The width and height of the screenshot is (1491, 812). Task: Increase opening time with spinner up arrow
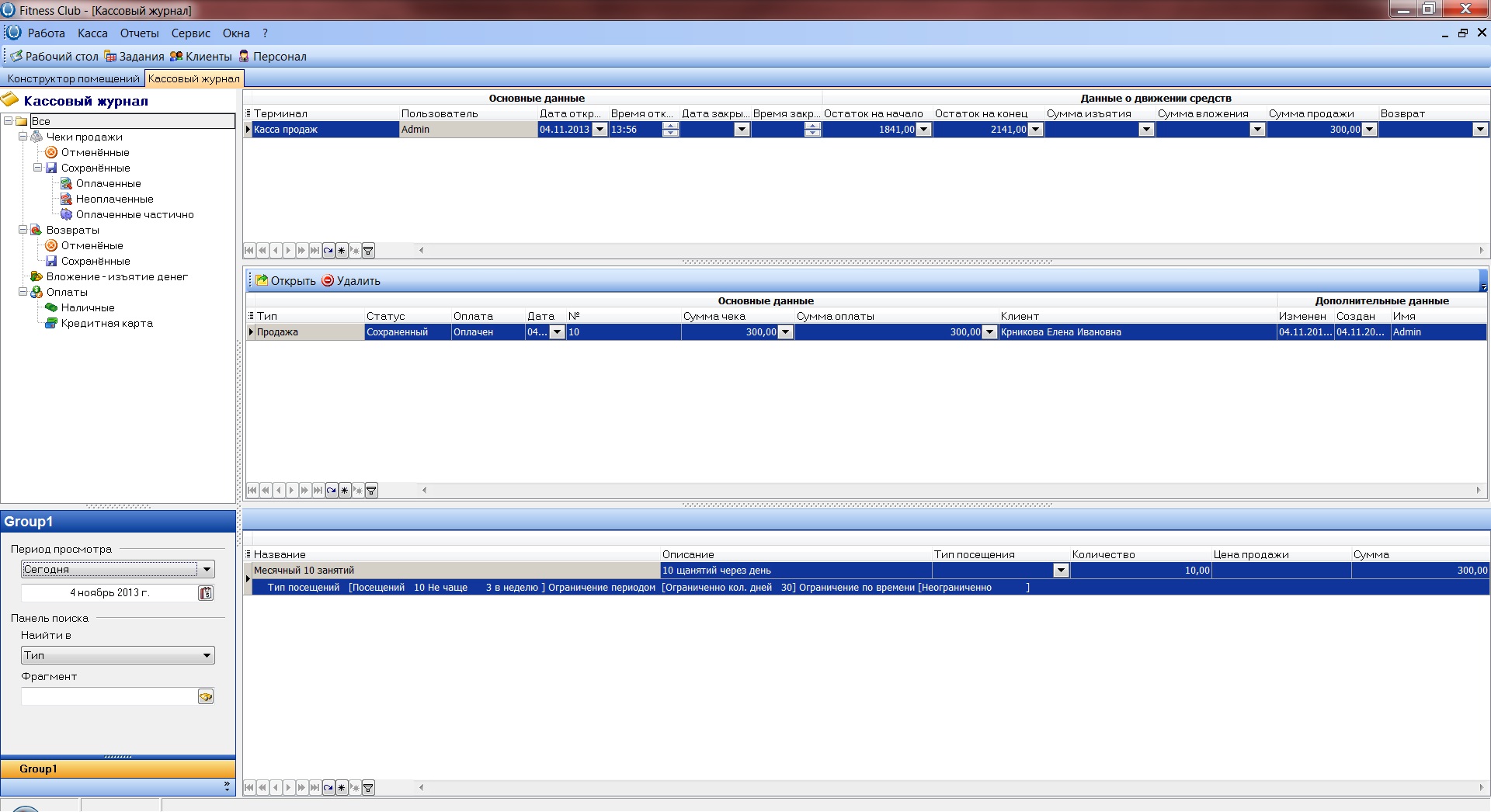(670, 126)
